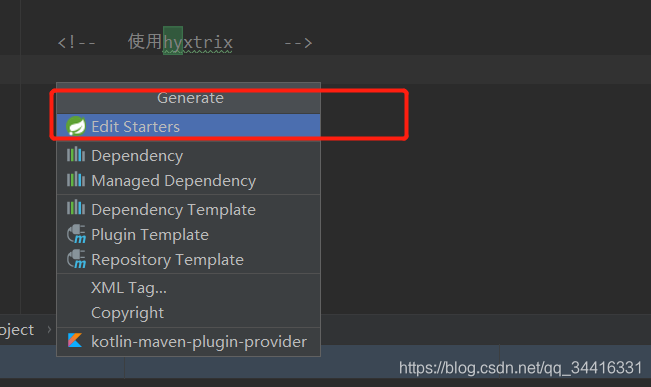Click the bar chart icon next to Dependency
This screenshot has height=387, width=651.
pyautogui.click(x=76, y=154)
